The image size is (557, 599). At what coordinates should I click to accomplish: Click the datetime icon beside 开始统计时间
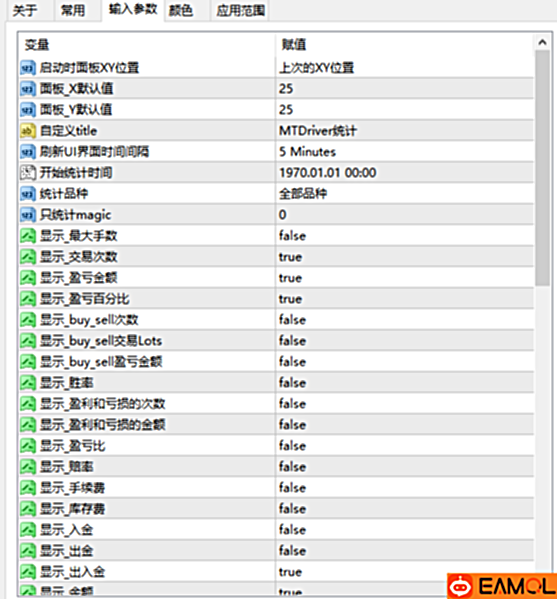pos(28,173)
